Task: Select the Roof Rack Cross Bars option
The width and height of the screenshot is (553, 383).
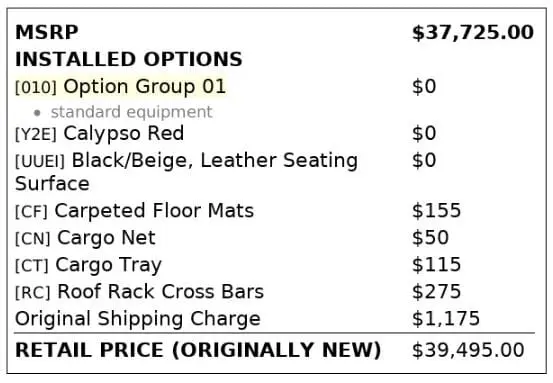Action: (x=160, y=292)
